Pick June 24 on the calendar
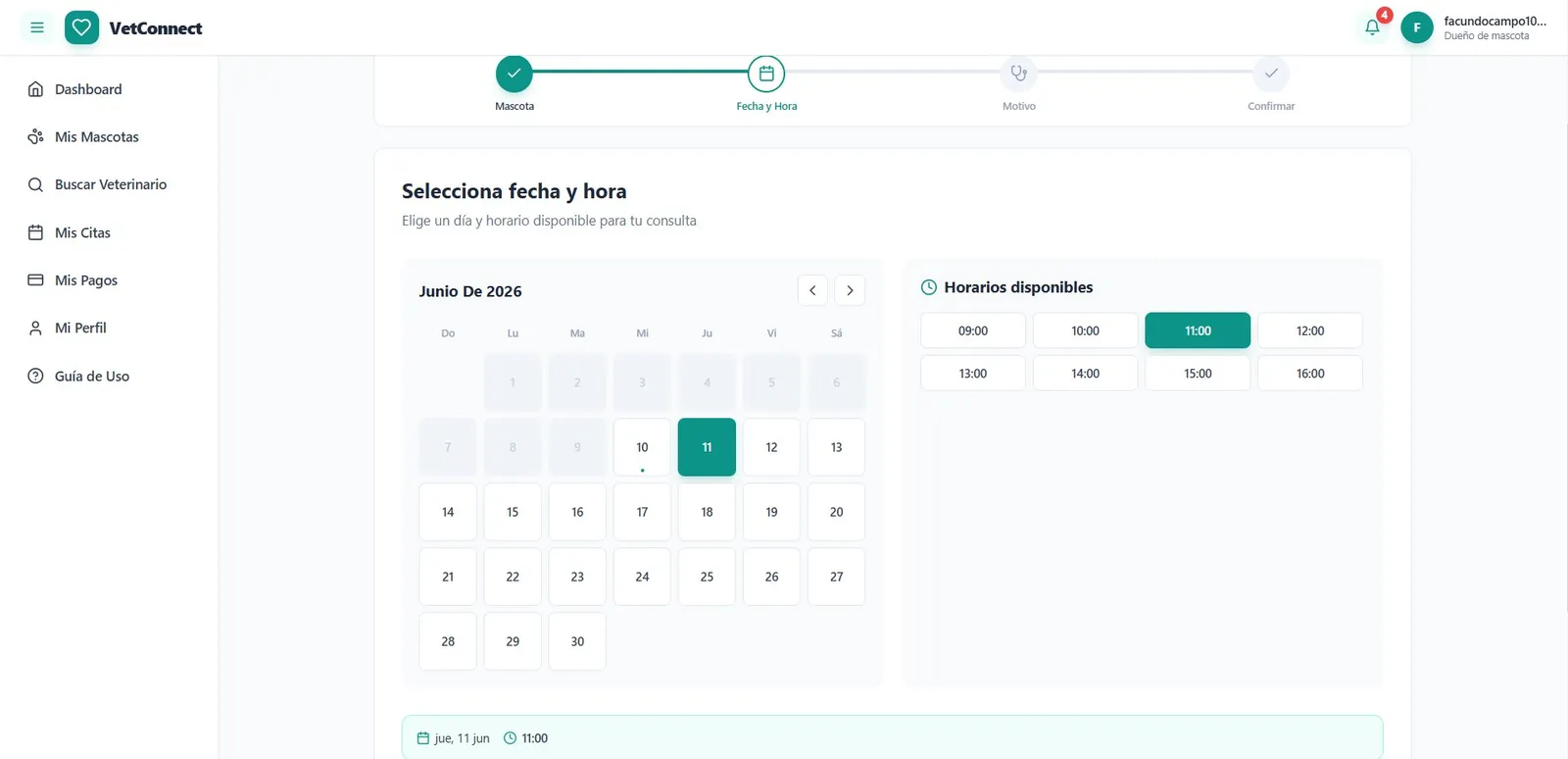The image size is (1568, 759). [642, 577]
